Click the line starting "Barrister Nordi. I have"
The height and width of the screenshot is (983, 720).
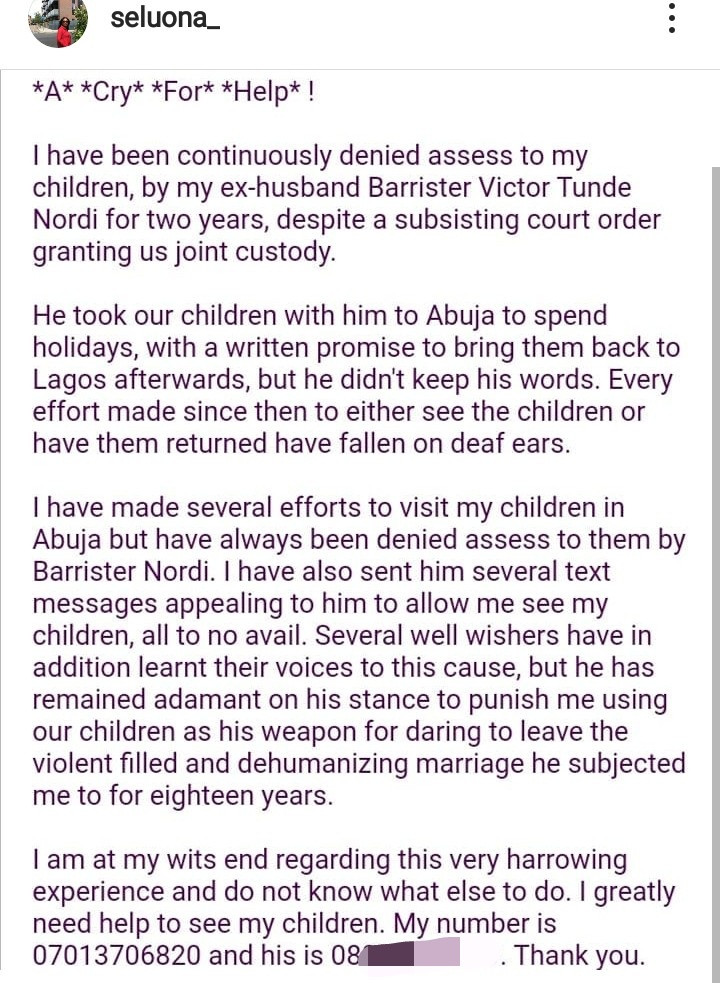tap(322, 572)
